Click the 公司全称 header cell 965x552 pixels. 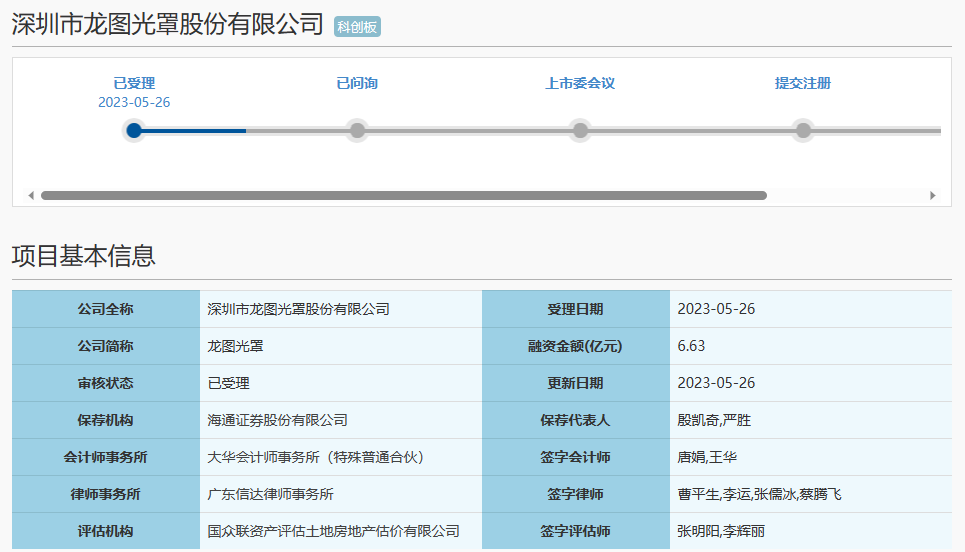tap(106, 309)
